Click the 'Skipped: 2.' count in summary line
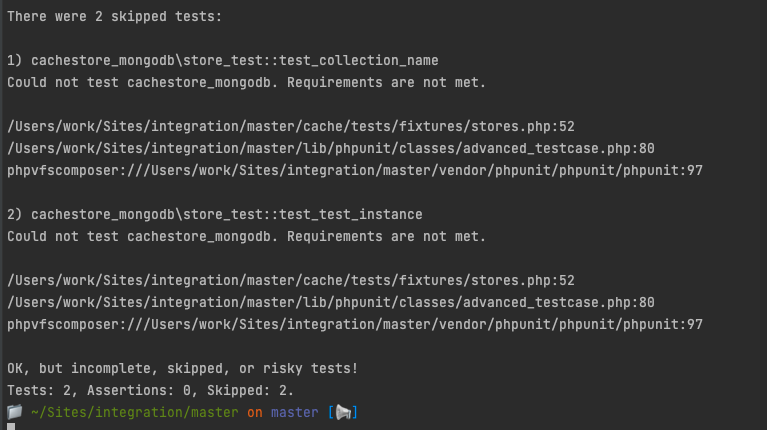 pos(250,391)
